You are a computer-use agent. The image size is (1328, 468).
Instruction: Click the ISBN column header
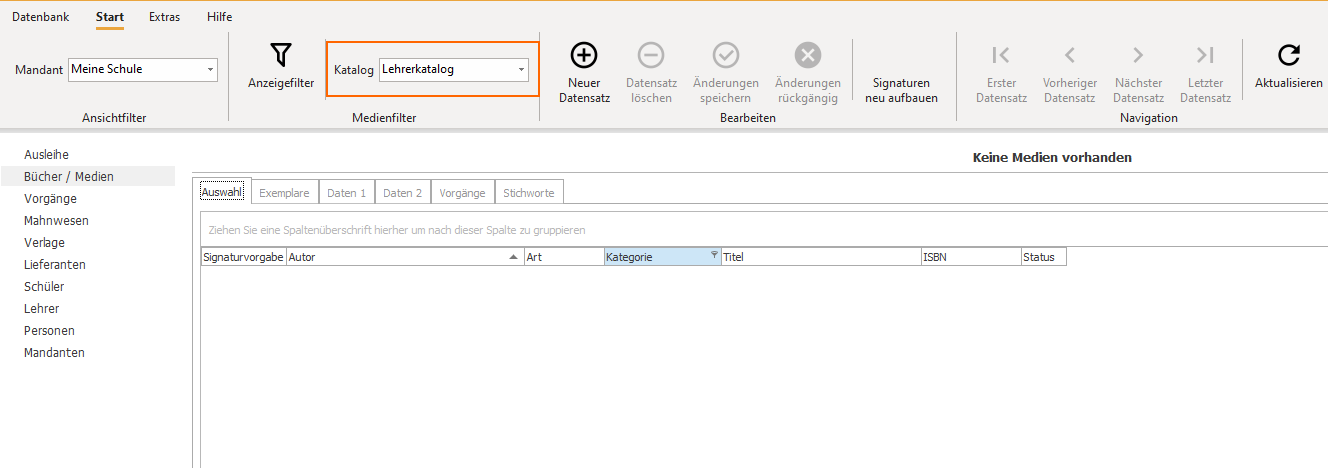tap(971, 257)
